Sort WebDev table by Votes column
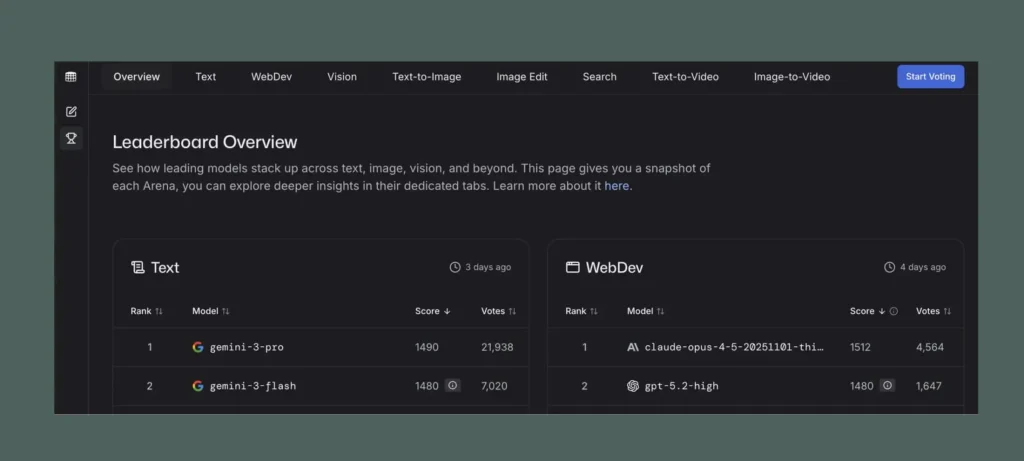The height and width of the screenshot is (461, 1024). coord(933,311)
